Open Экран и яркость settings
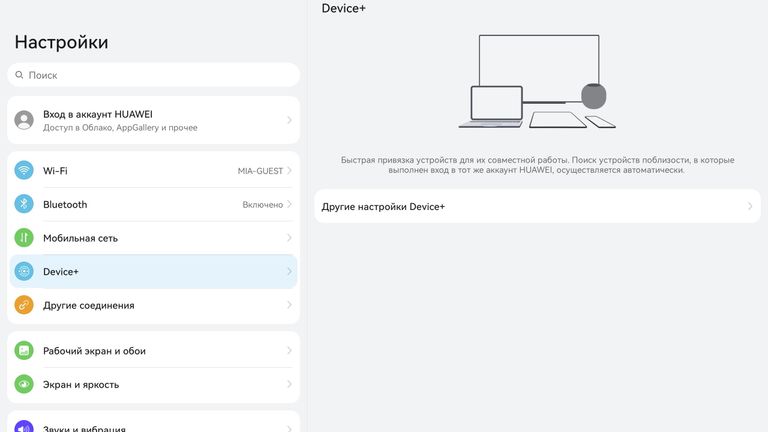 [153, 384]
